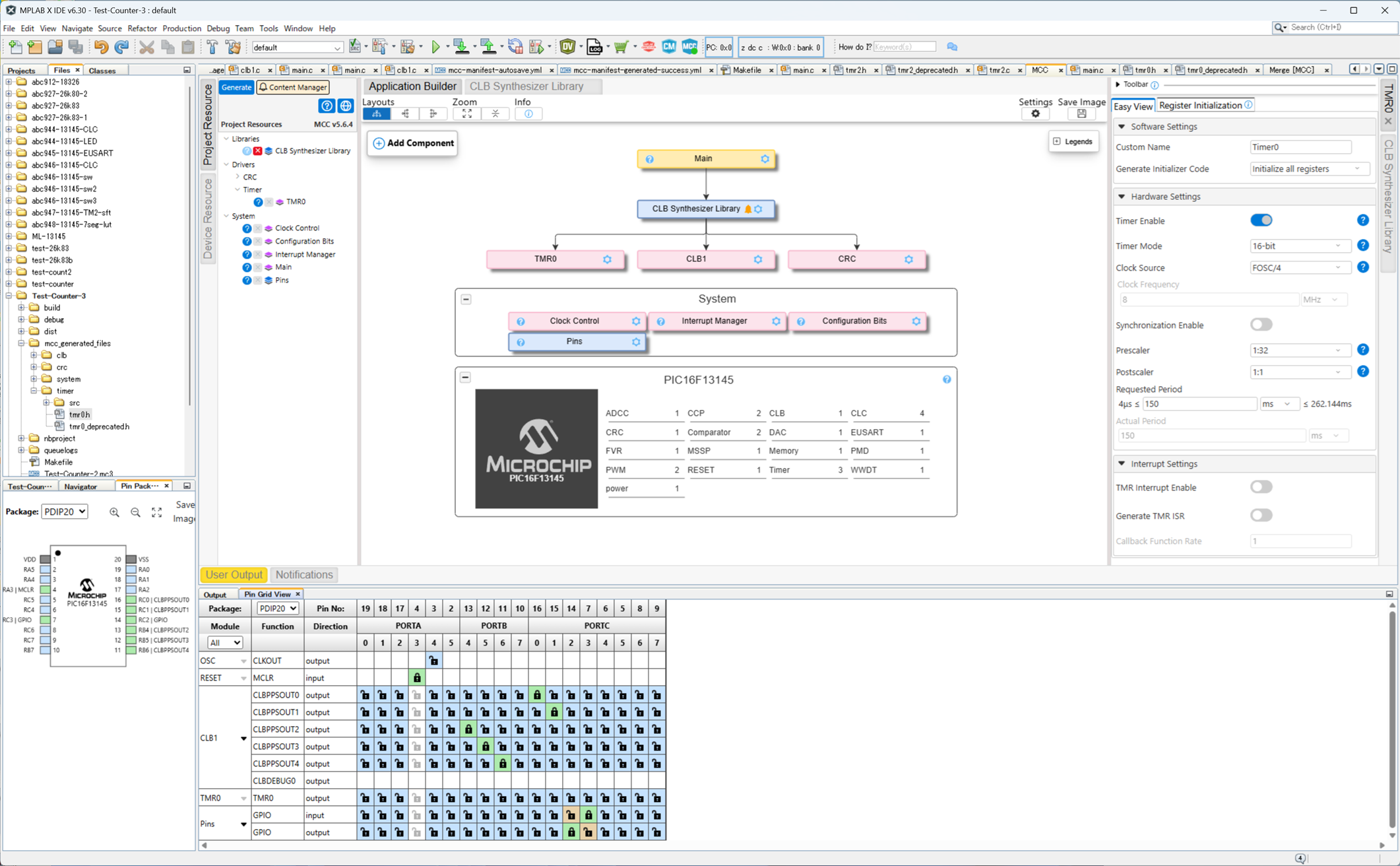The image size is (1400, 866).
Task: Toggle CLBPPSOUT1 lock on Port C pin 1
Action: 554,712
